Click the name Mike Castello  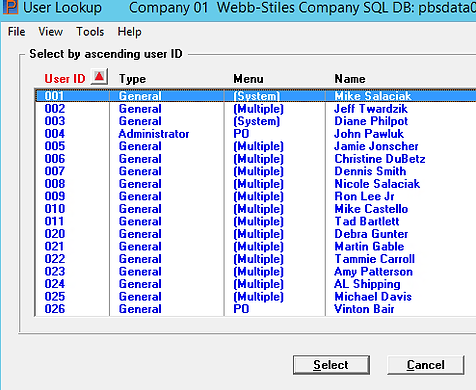[x=371, y=209]
